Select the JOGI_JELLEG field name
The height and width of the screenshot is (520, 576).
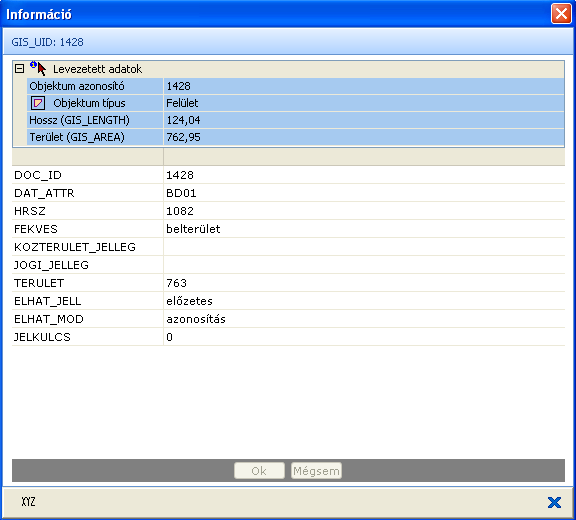coord(51,265)
